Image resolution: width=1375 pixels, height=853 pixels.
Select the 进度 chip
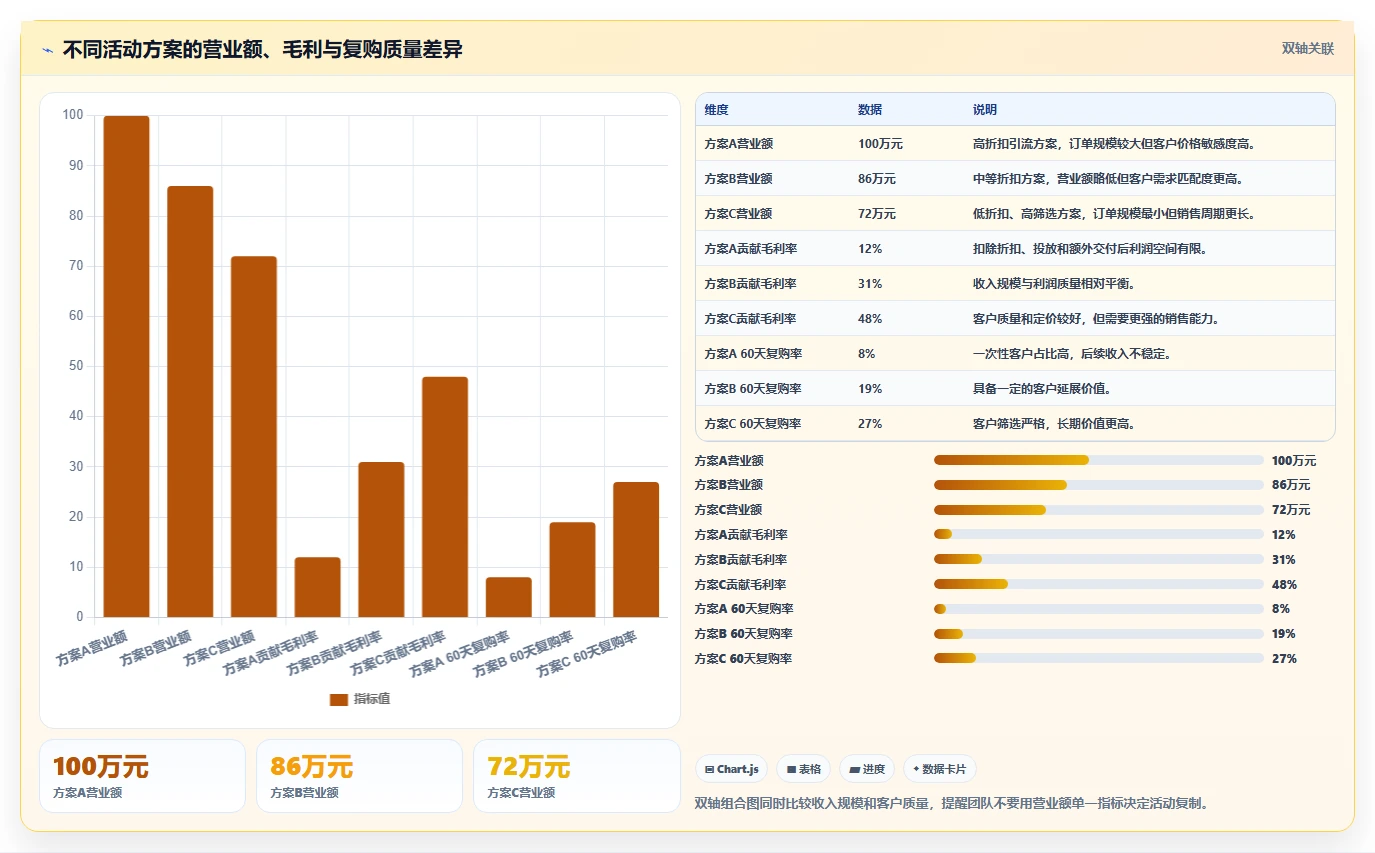(867, 769)
